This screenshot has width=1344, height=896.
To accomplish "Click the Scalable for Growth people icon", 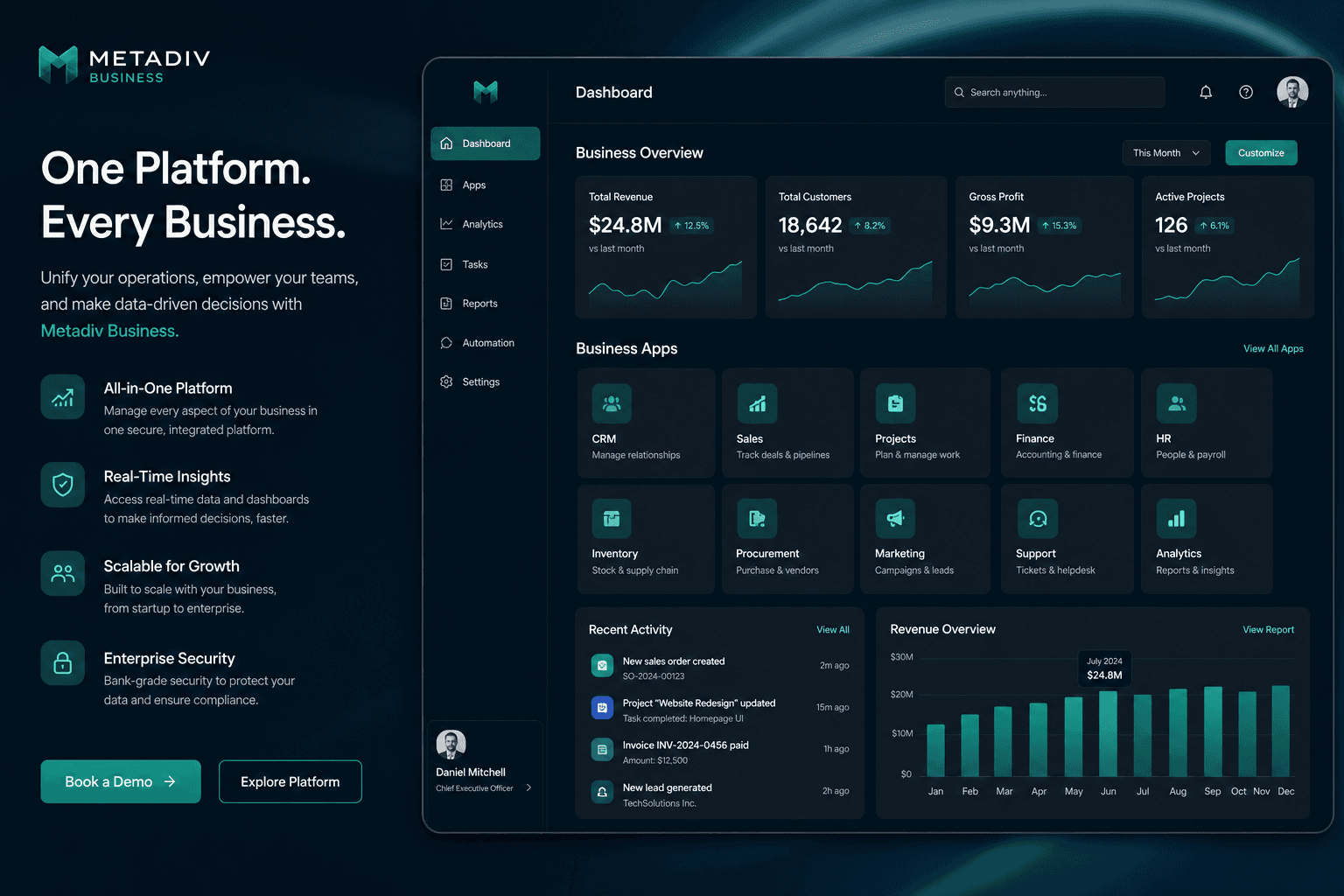I will (63, 573).
